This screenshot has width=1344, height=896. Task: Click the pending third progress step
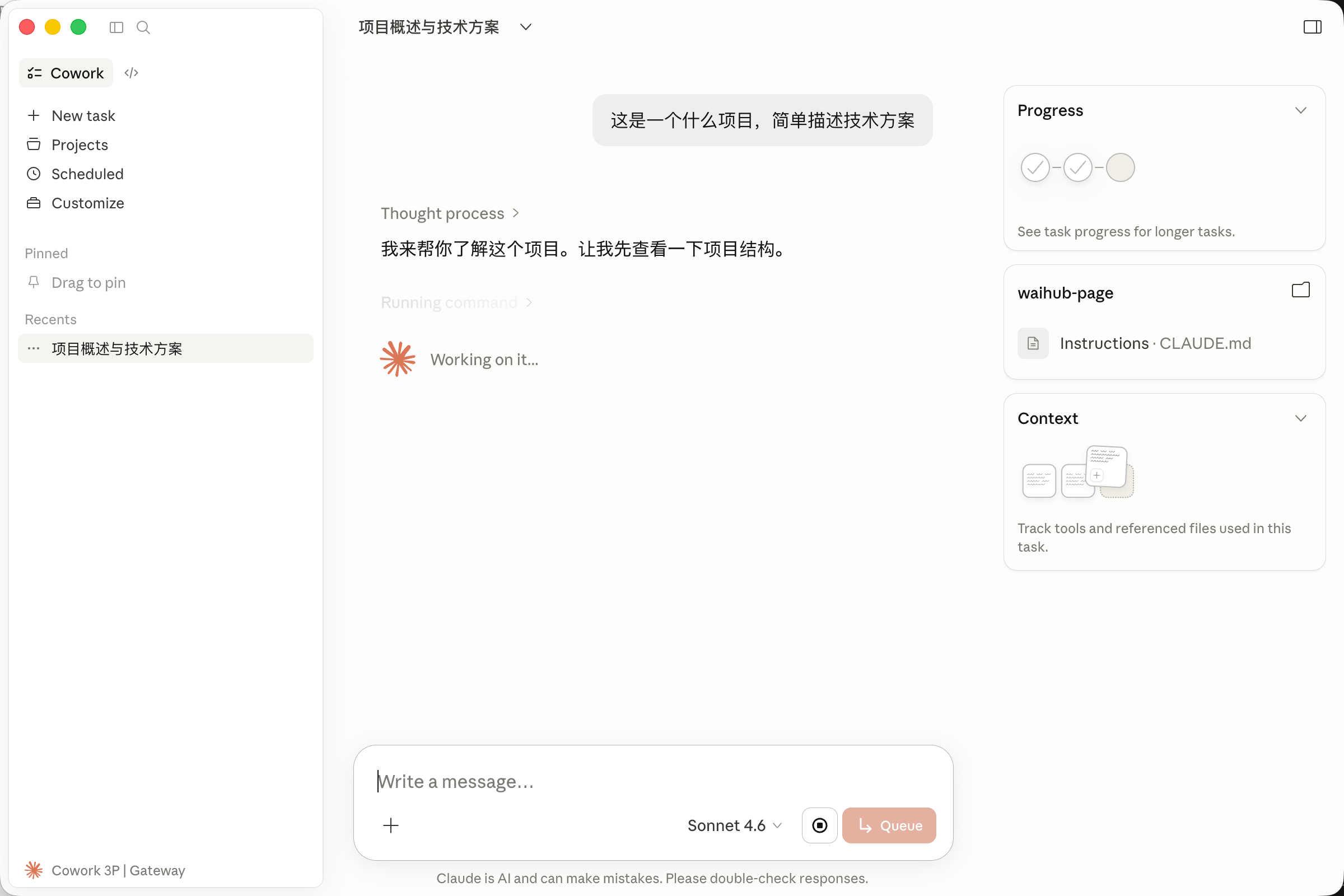(x=1120, y=168)
